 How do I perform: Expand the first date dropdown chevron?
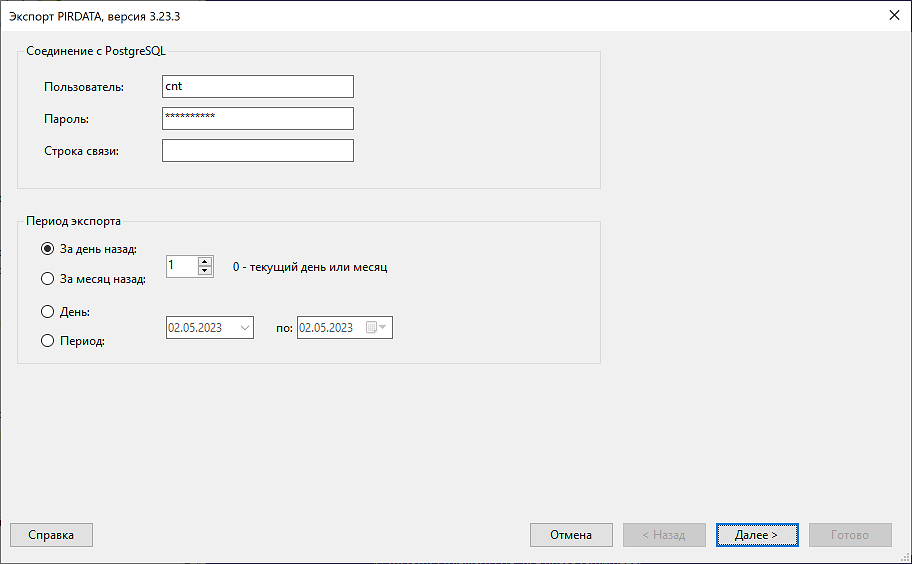(x=244, y=328)
